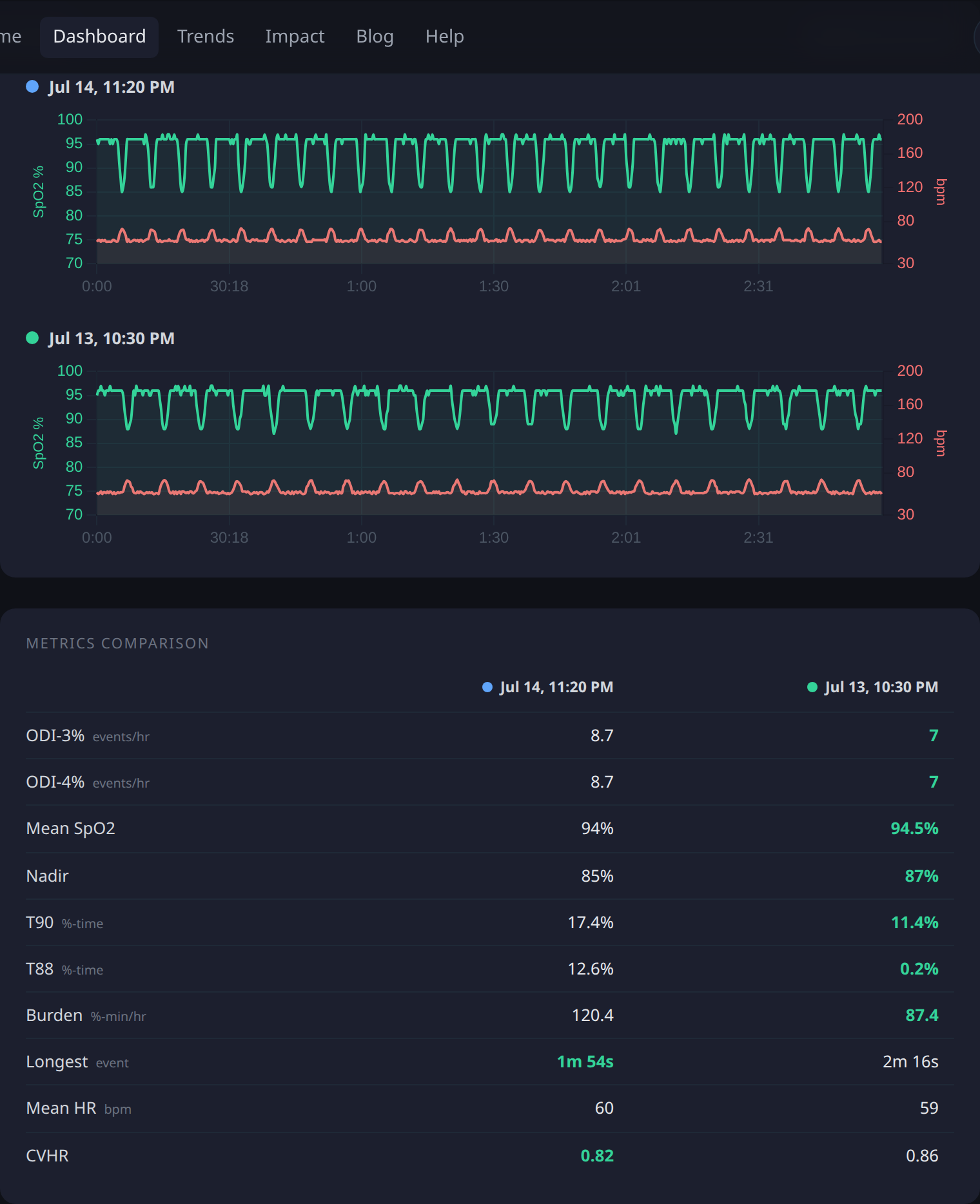Open the Impact tab
This screenshot has height=1204, width=980.
click(x=295, y=37)
